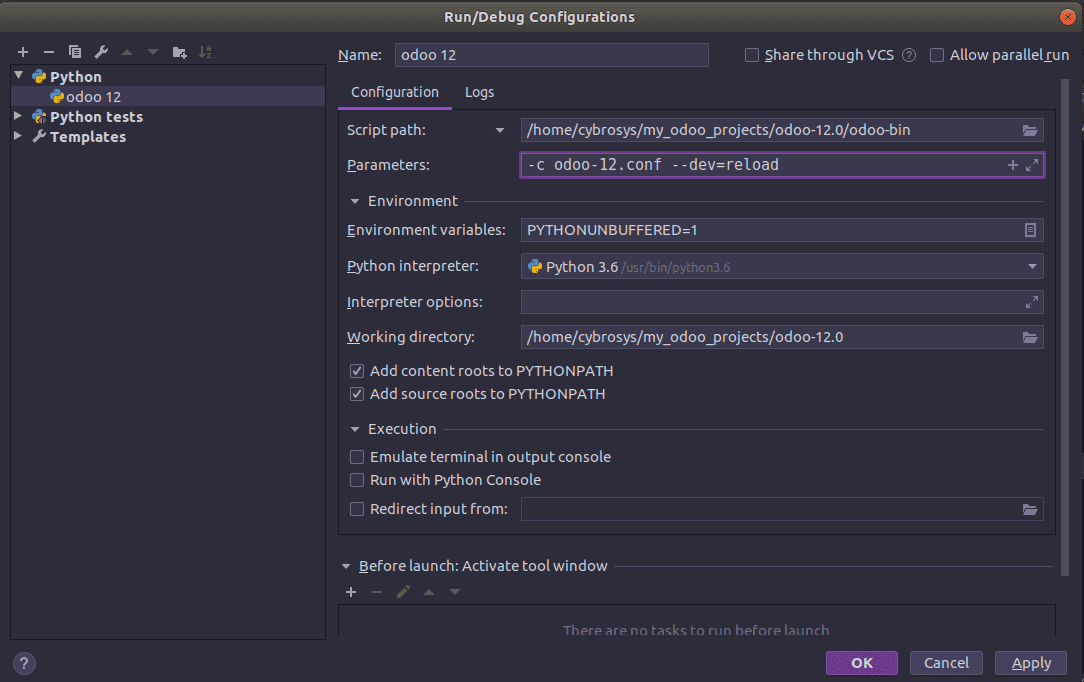Switch to the Configuration tab

(x=395, y=93)
